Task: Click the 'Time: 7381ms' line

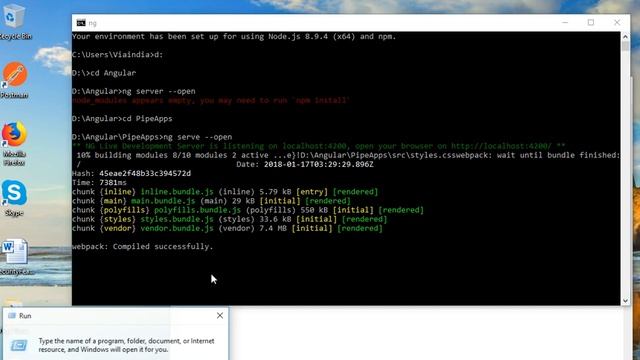Action: pos(99,182)
